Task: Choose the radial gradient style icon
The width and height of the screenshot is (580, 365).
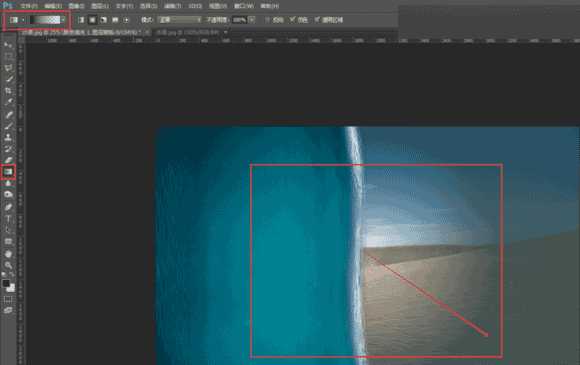Action: [92, 20]
